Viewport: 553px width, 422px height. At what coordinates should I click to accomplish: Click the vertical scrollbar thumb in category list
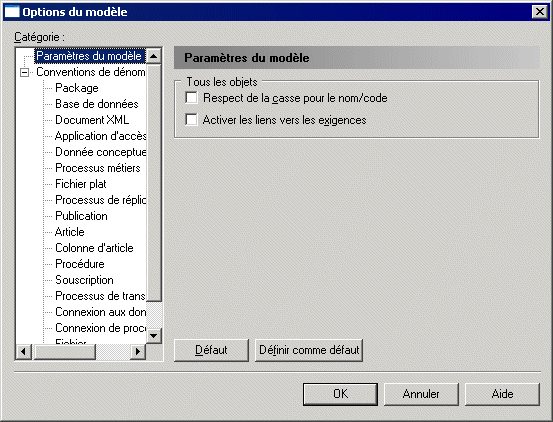click(x=154, y=183)
